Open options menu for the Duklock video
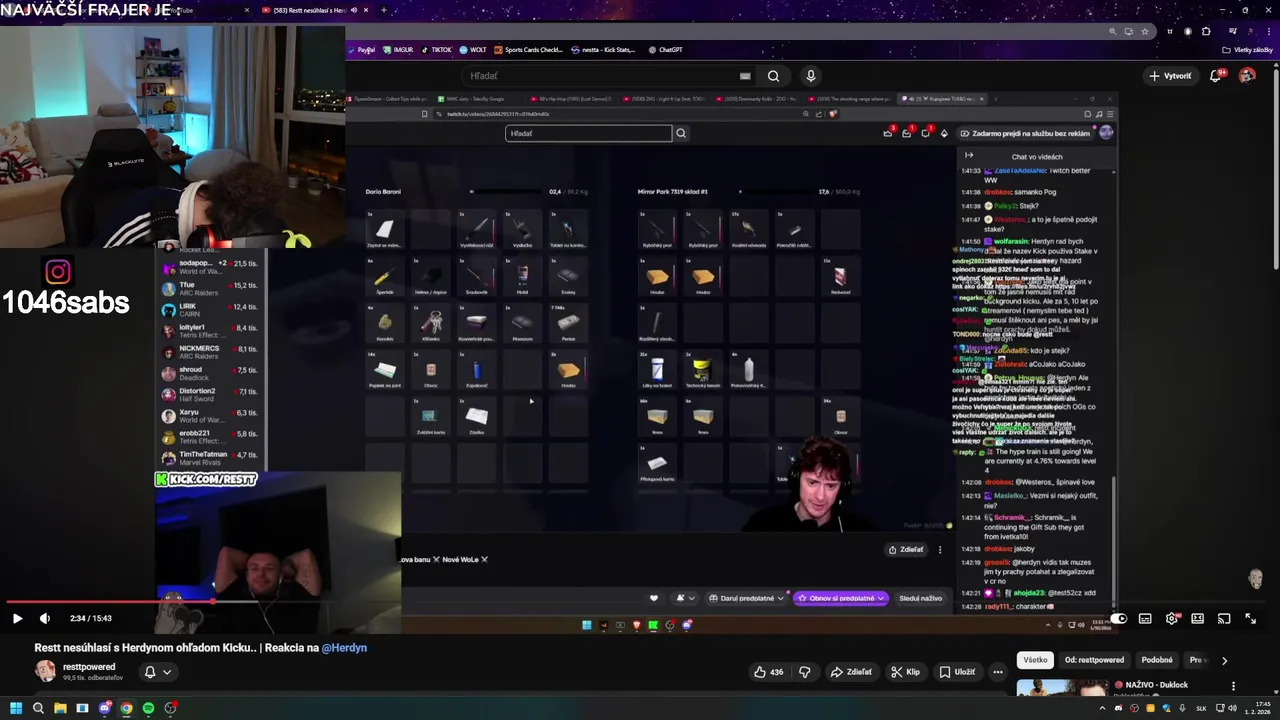Image resolution: width=1280 pixels, height=720 pixels. click(x=1233, y=686)
